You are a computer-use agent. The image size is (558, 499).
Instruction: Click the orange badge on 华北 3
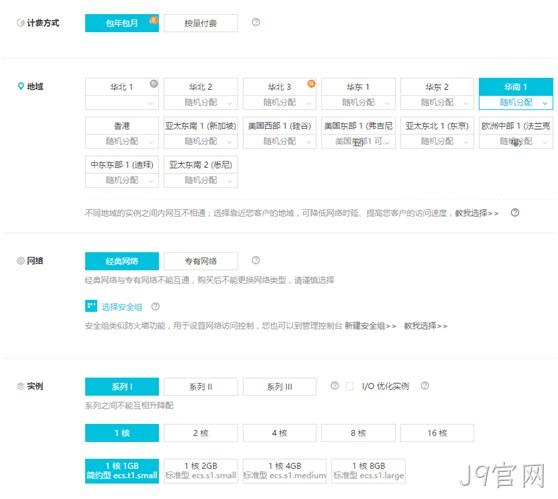[x=311, y=84]
